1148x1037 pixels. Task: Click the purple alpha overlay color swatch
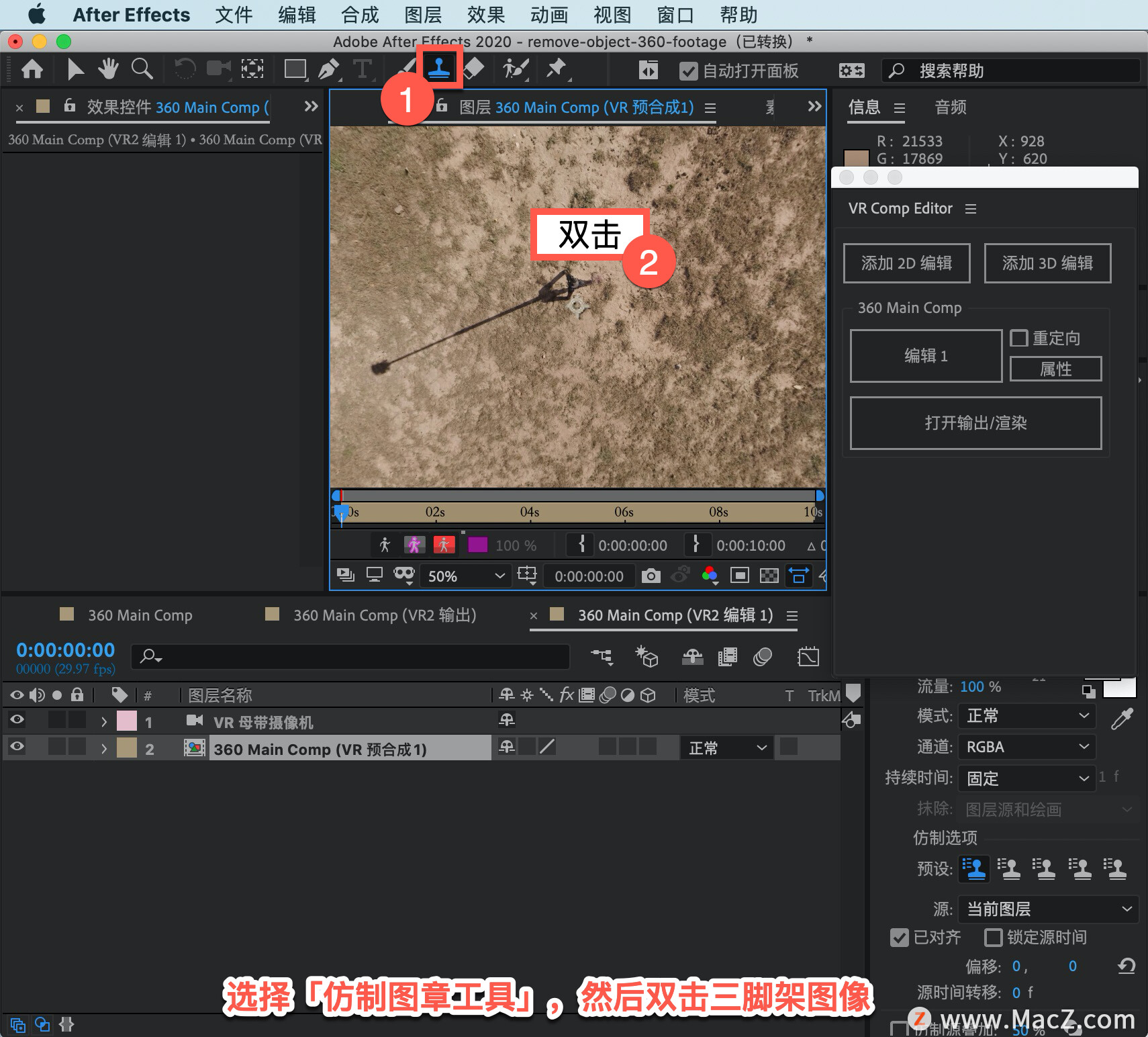tap(477, 545)
